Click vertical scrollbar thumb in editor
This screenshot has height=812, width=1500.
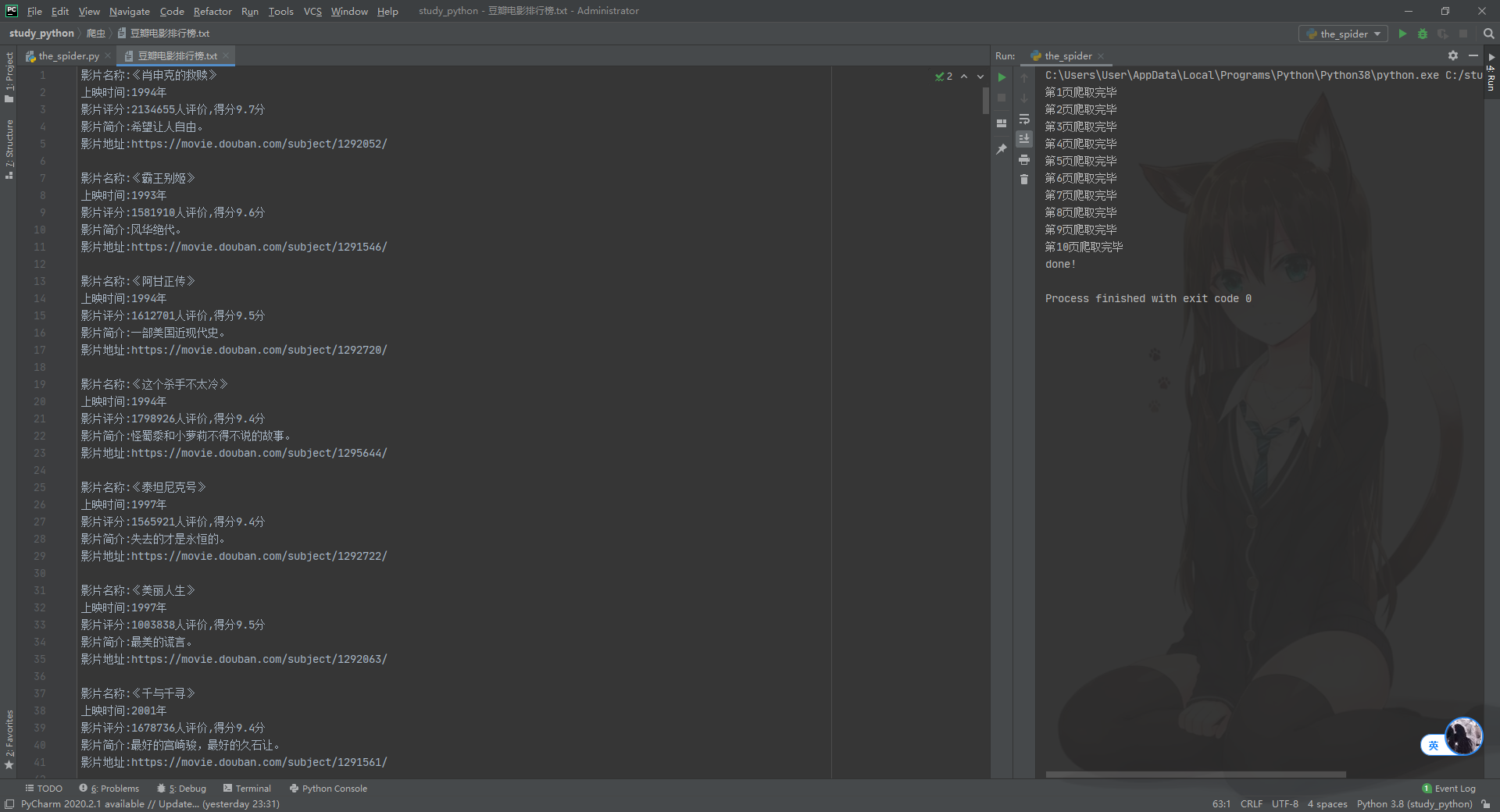(986, 101)
